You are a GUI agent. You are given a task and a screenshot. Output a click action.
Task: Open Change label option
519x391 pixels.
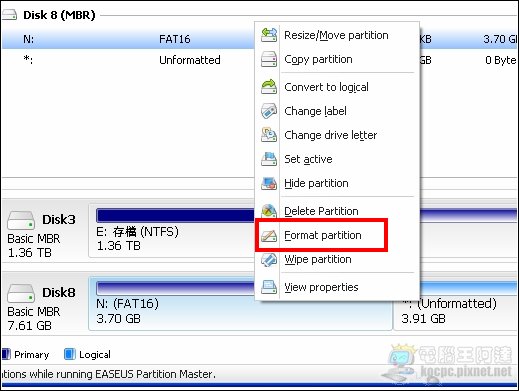coord(337,111)
